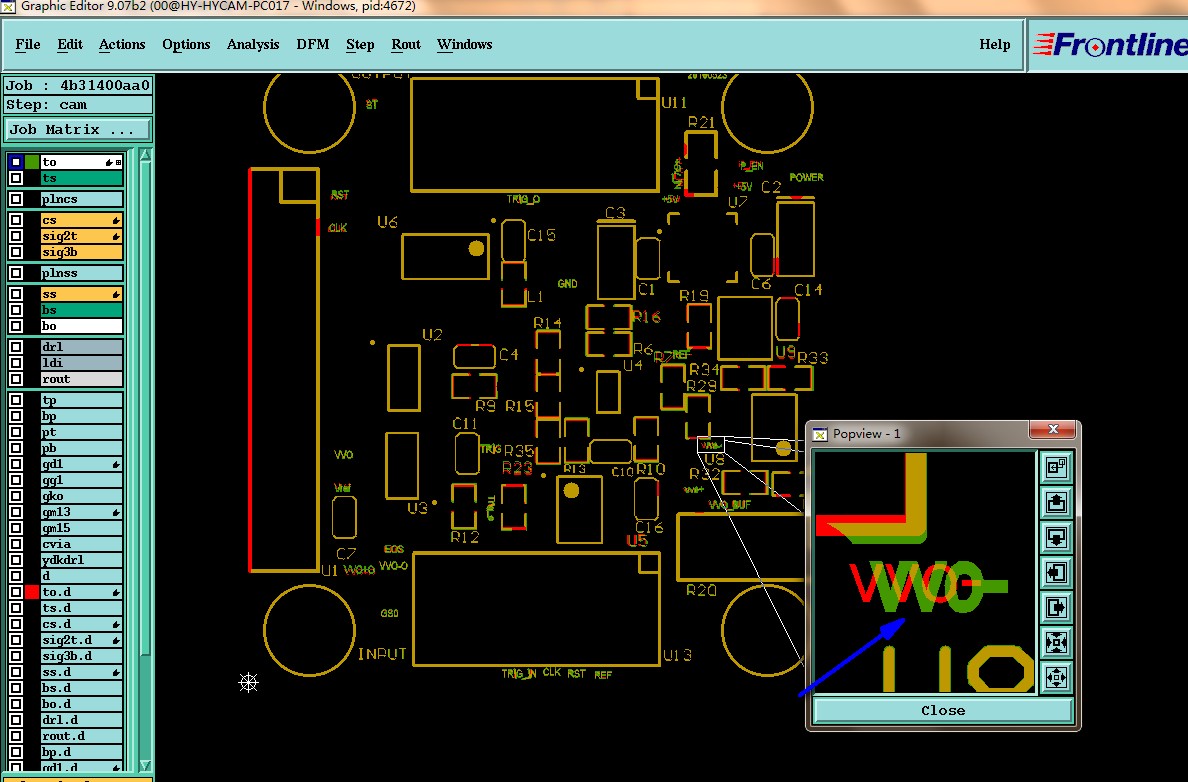Image resolution: width=1188 pixels, height=782 pixels.
Task: Click the hand icon on layer cs
Action: click(116, 221)
